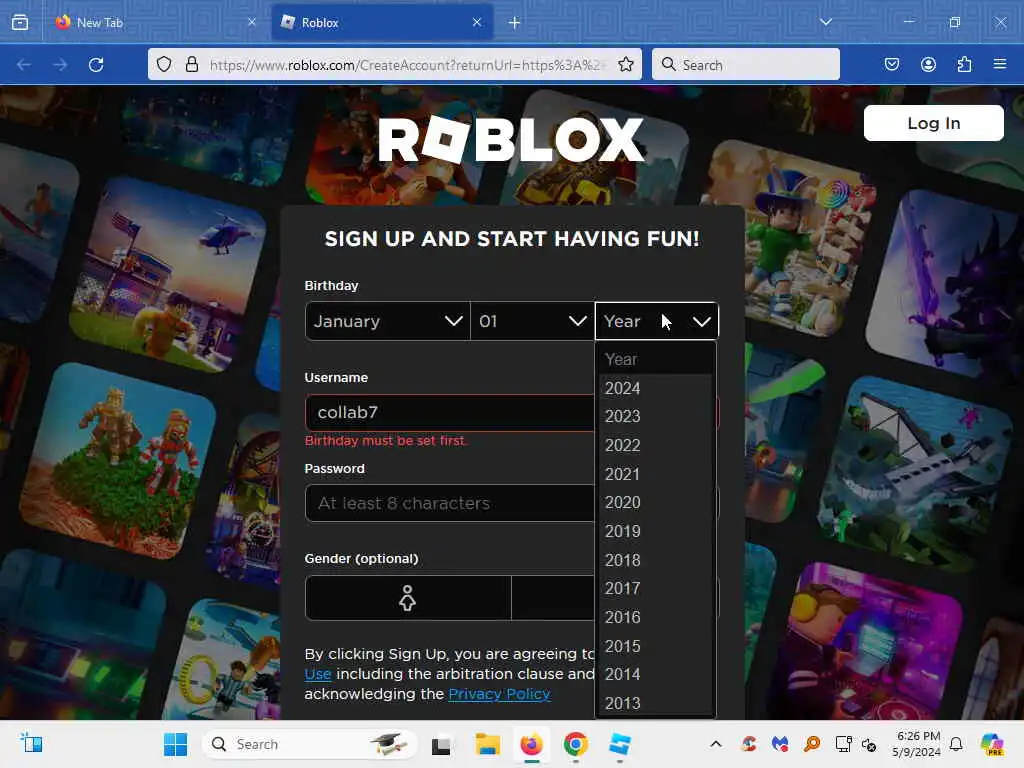Open the Privacy Policy link
This screenshot has height=768, width=1024.
tap(500, 694)
